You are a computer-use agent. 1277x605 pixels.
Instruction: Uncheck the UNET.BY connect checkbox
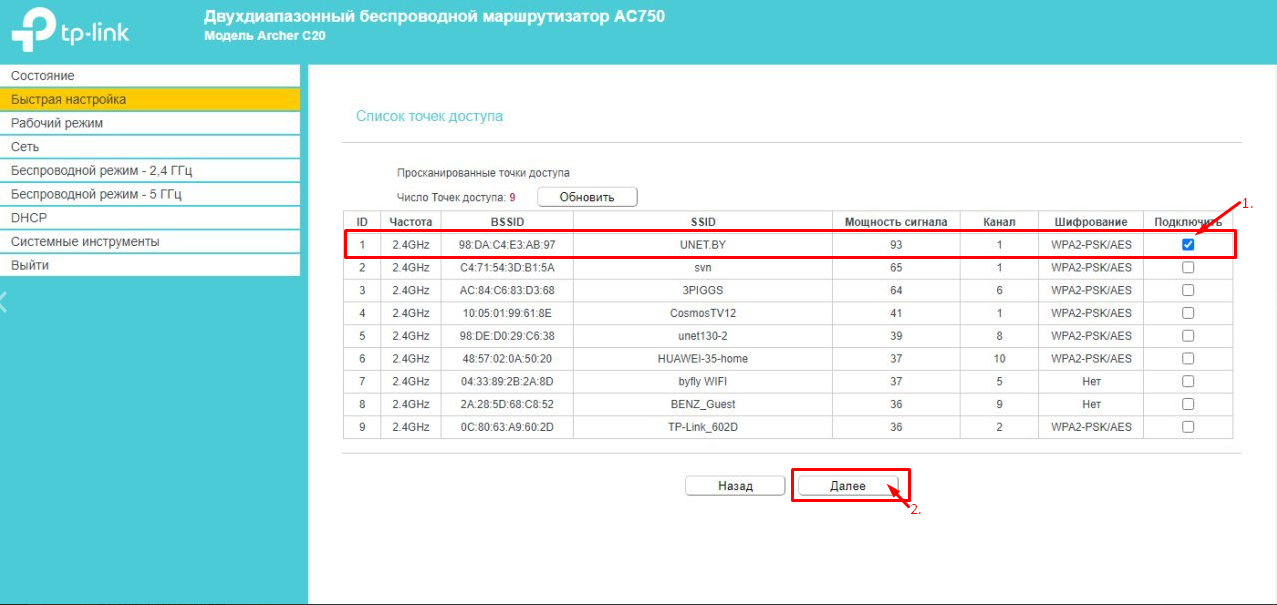(x=1188, y=245)
